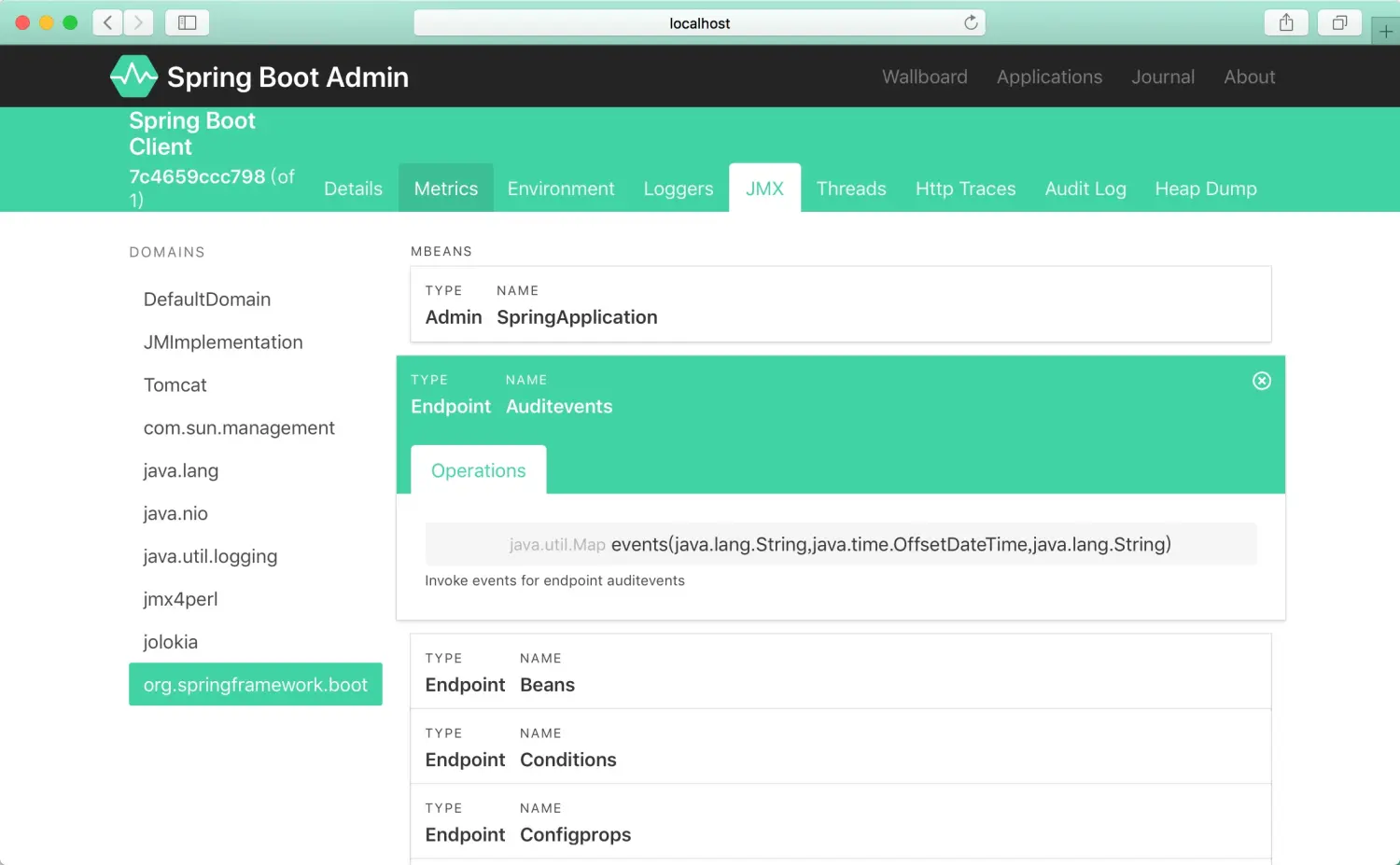Expand the Endpoint Conditions MBean

841,746
